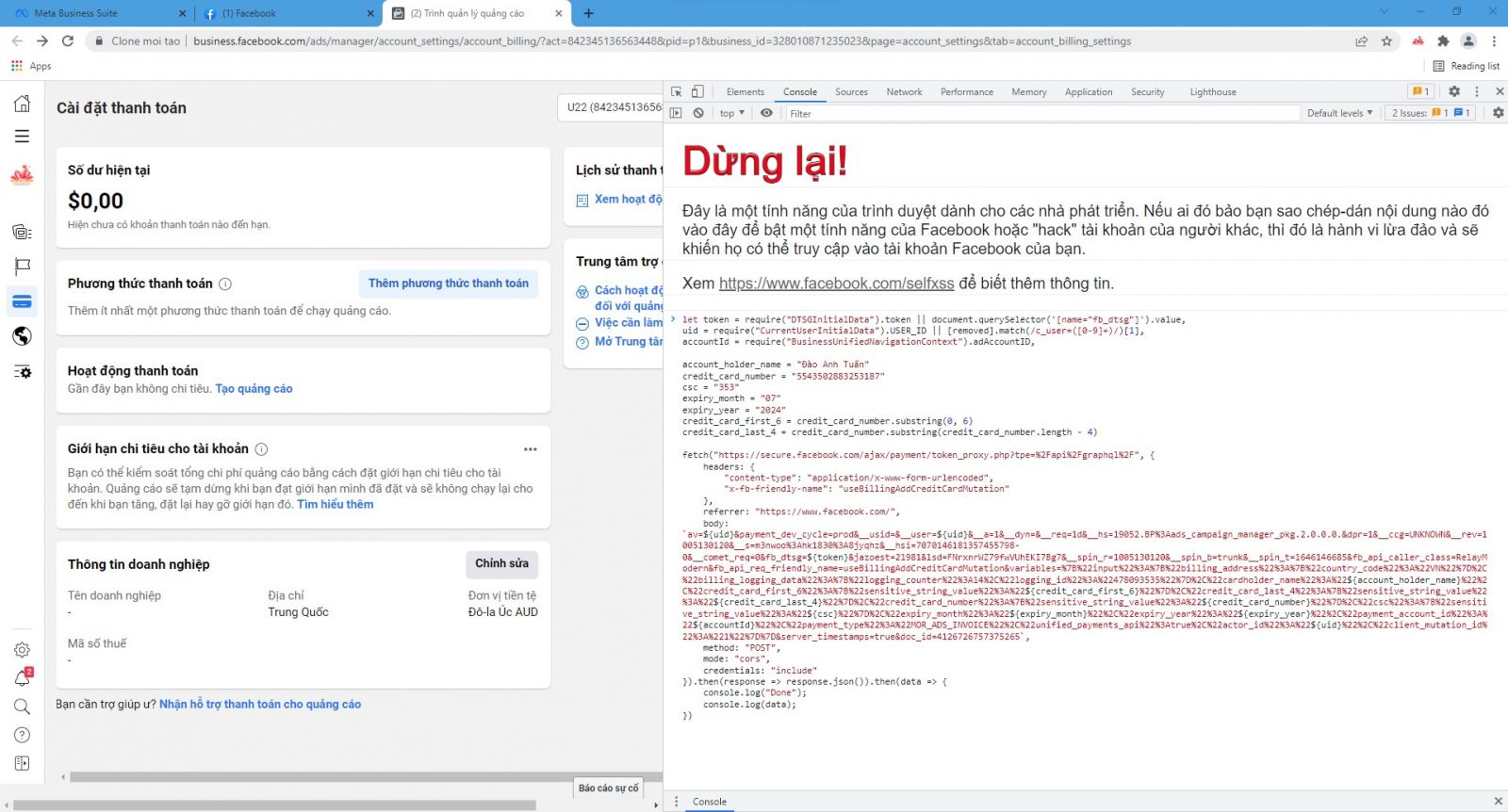
Task: Open the Apps shortcut in bookmarks bar
Action: click(31, 66)
